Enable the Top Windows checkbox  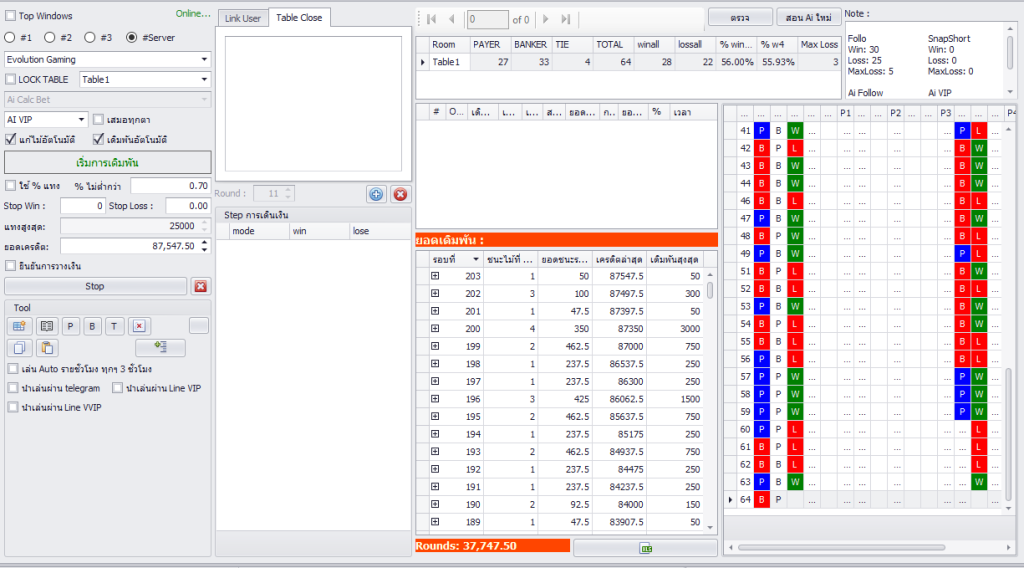pyautogui.click(x=11, y=16)
